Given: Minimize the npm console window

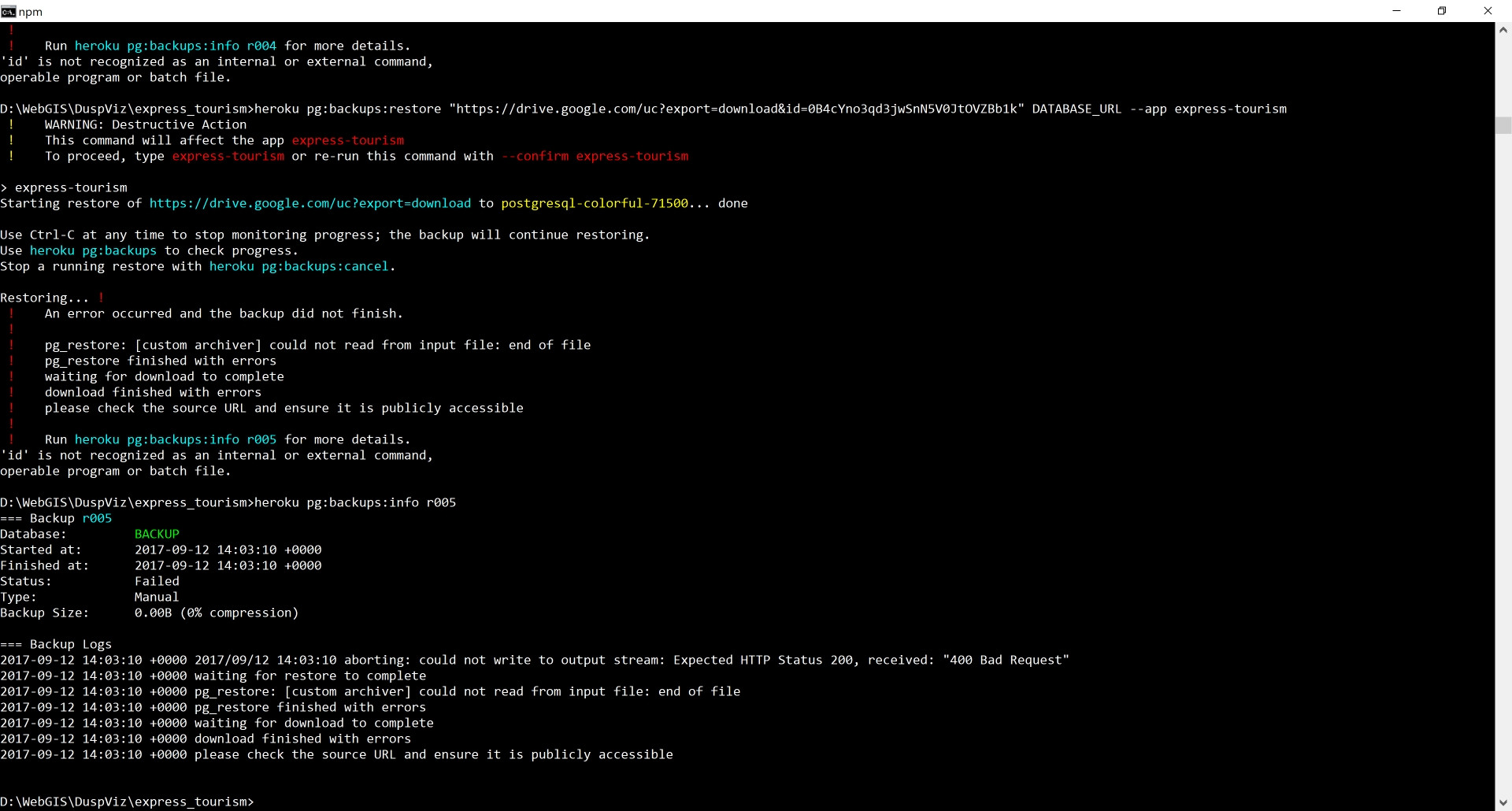Looking at the screenshot, I should coord(1396,11).
